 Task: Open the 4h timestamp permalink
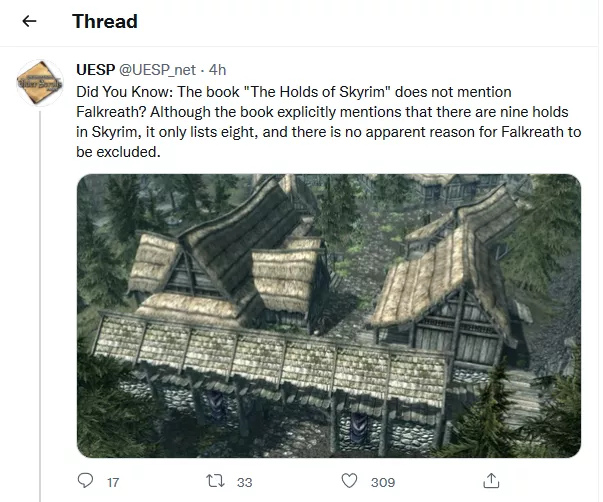pyautogui.click(x=217, y=70)
